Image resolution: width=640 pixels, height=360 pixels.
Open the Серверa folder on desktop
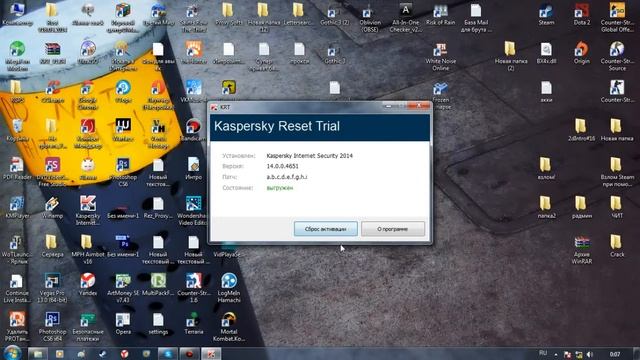[52, 246]
